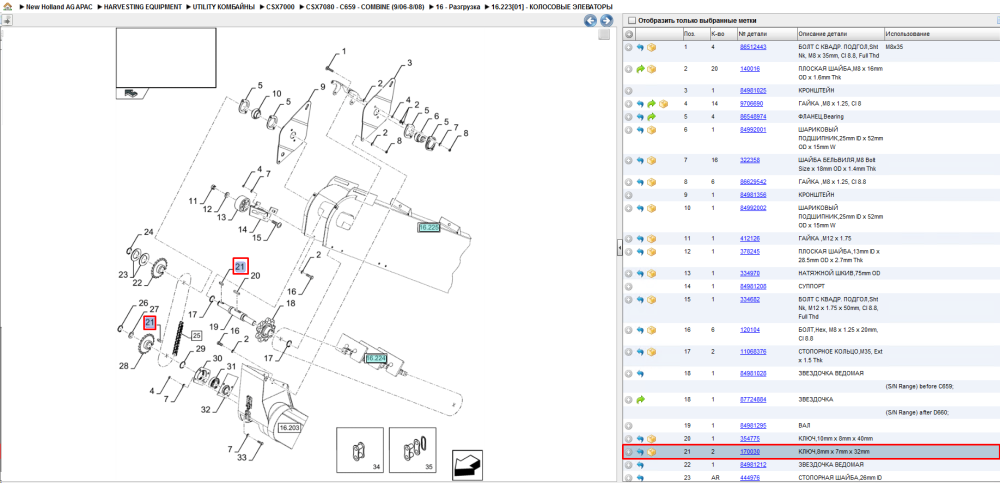Click package icon for part 140016
1000x483 pixels.
point(652,68)
